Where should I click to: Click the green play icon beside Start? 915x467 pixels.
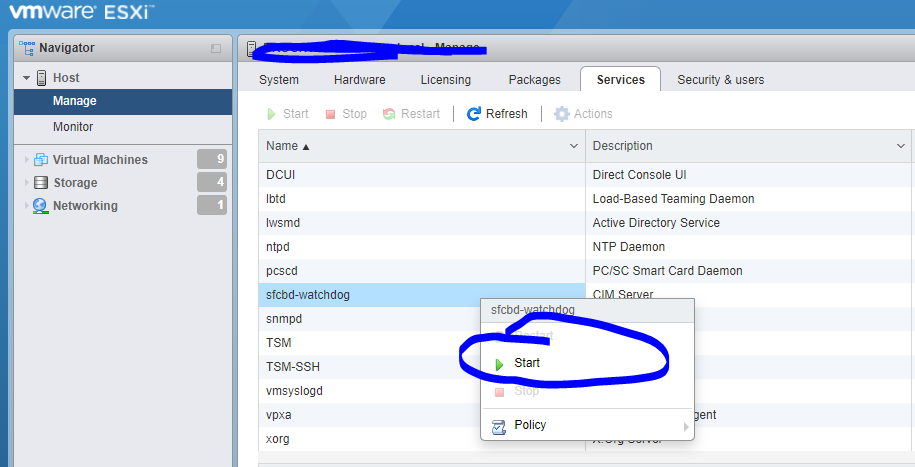pyautogui.click(x=499, y=365)
